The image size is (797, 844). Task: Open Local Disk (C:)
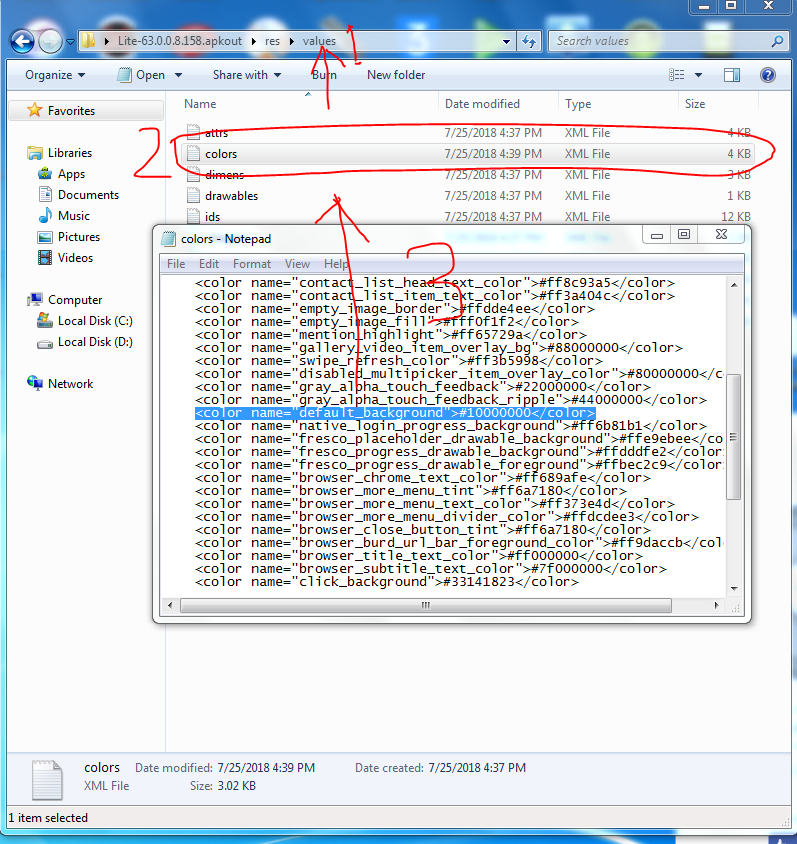click(x=95, y=321)
